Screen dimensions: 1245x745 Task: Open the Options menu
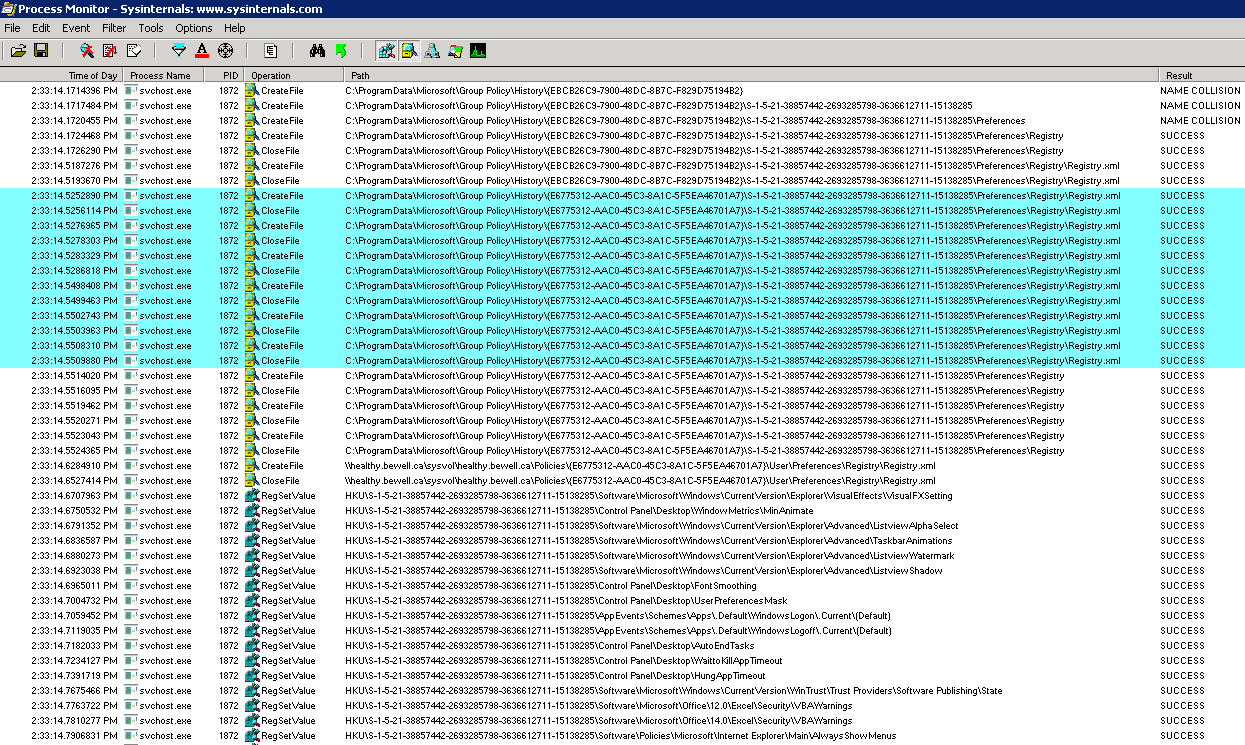[194, 28]
